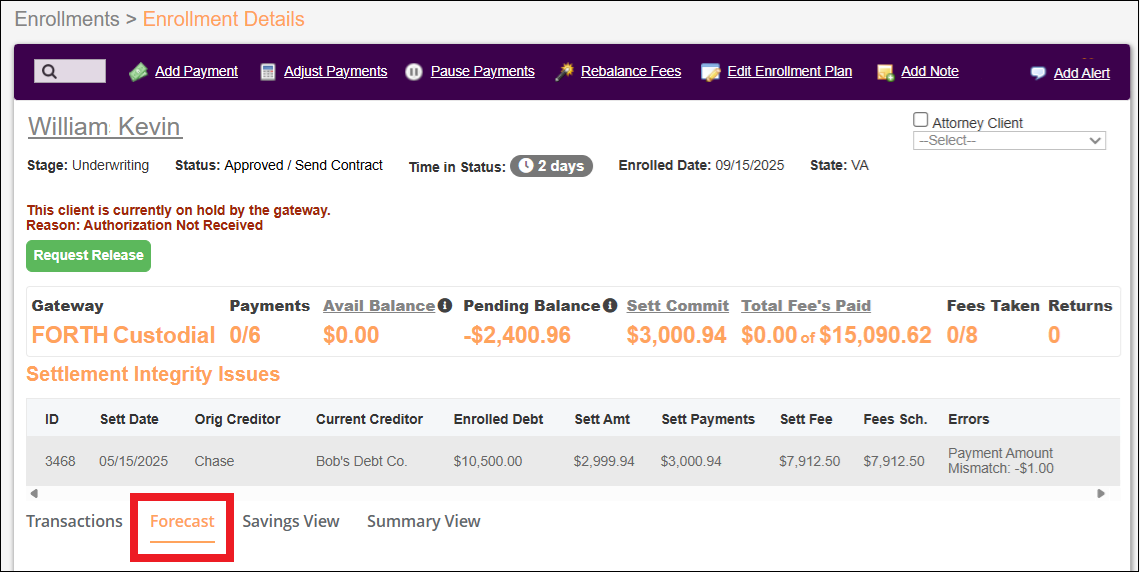Click the Add Note sticky note icon
The image size is (1140, 572).
coord(885,72)
